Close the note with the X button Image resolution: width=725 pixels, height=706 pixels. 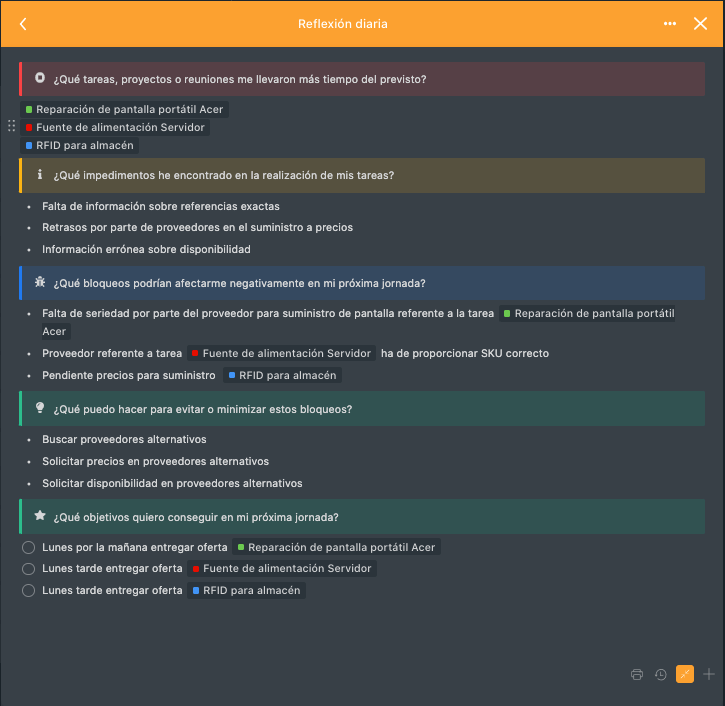pyautogui.click(x=700, y=24)
